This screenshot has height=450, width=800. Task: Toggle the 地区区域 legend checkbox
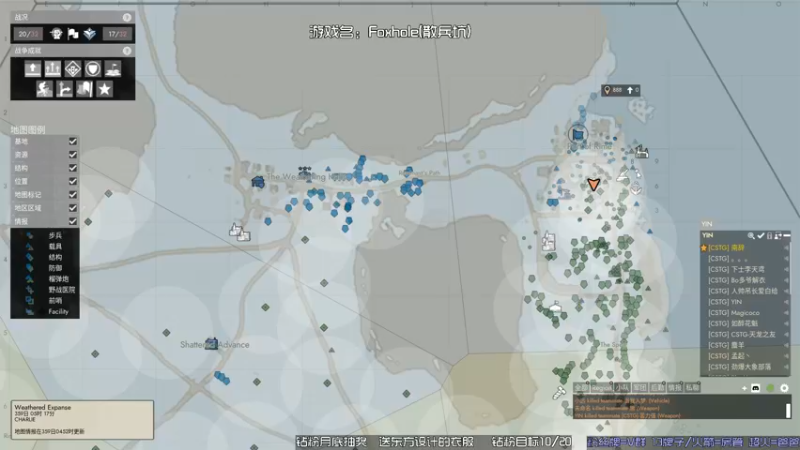coord(73,208)
